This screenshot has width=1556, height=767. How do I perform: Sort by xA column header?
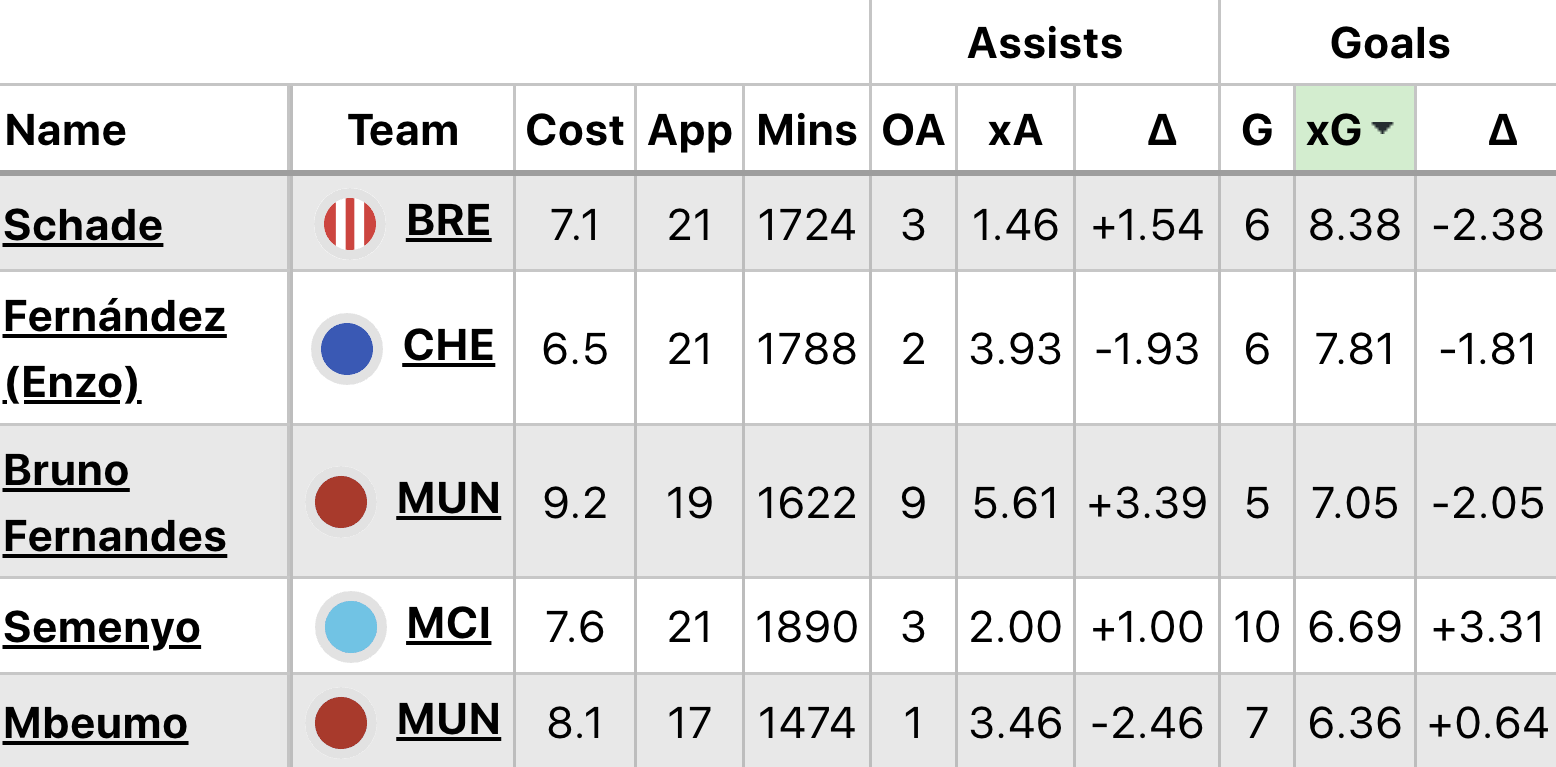point(1015,130)
